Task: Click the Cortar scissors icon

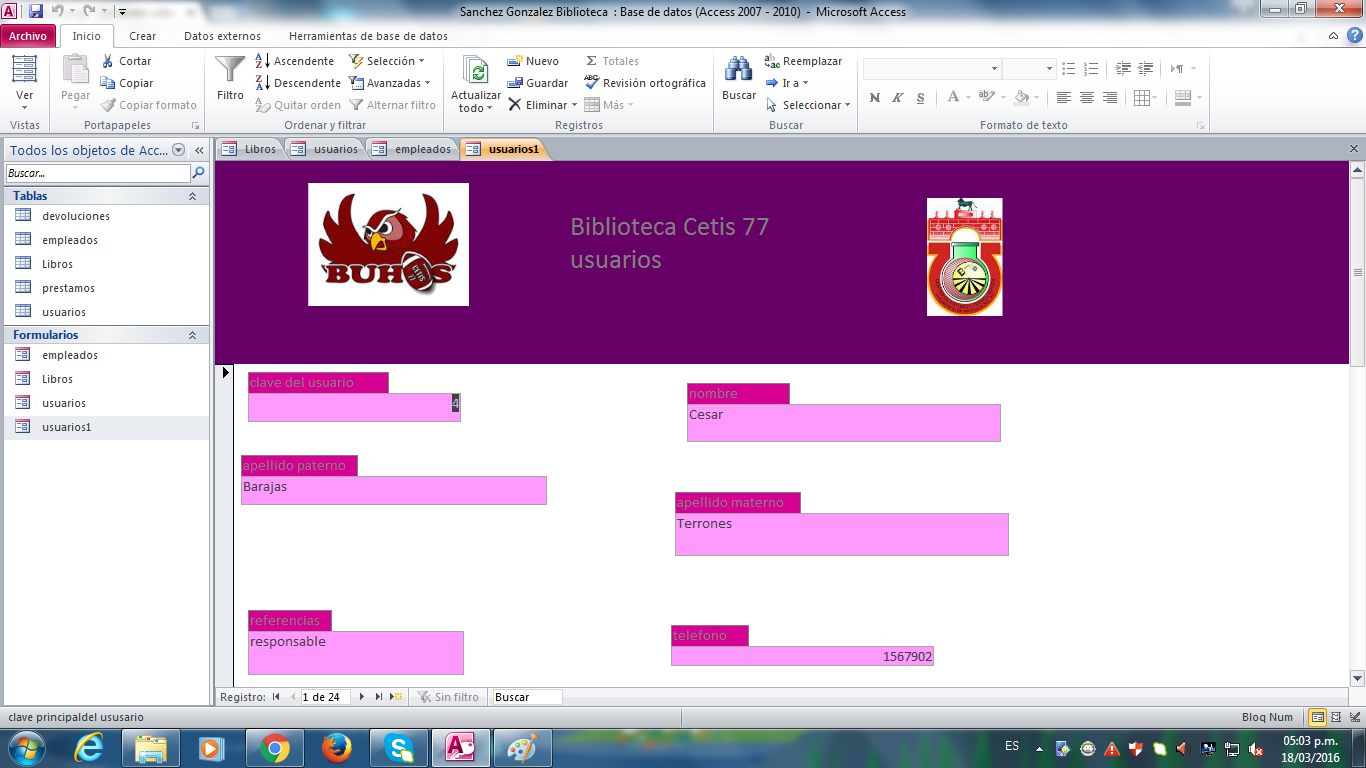Action: click(x=108, y=61)
